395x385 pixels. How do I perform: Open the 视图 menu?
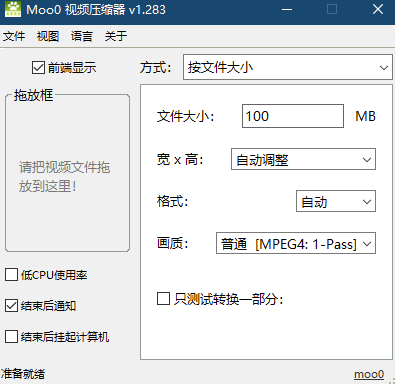click(48, 36)
